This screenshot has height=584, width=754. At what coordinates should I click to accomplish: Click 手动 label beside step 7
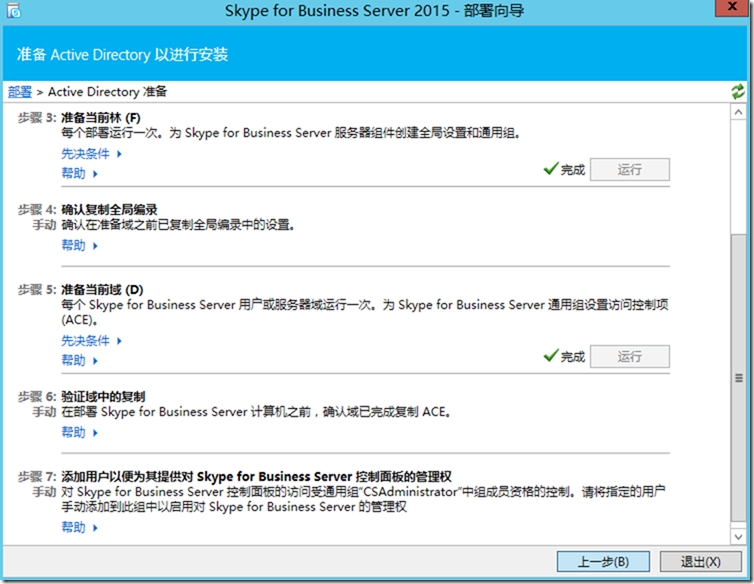pos(44,492)
